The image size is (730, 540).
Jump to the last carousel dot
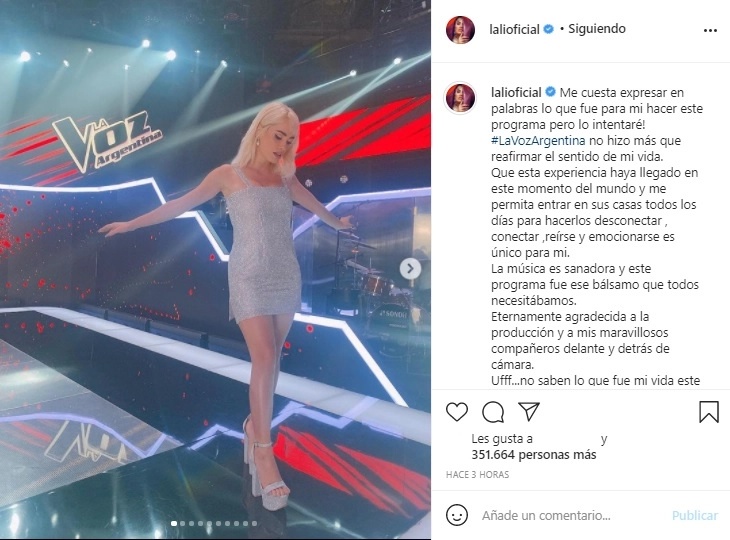[254, 523]
